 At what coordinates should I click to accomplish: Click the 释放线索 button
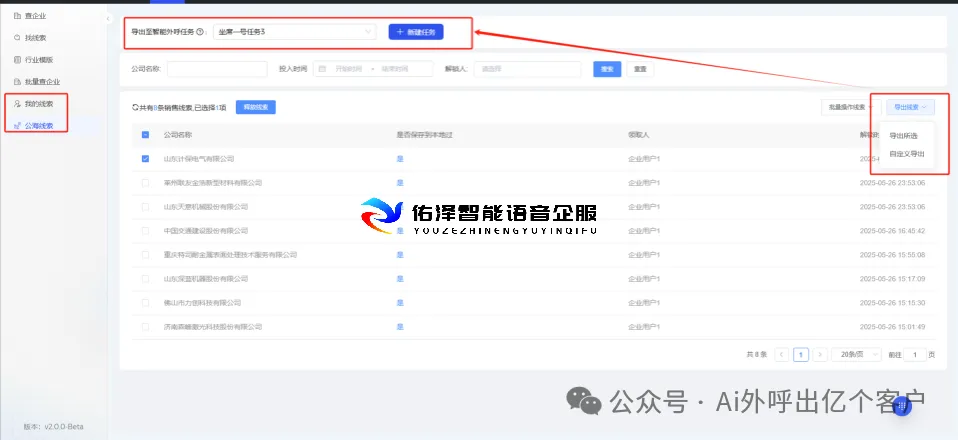point(255,107)
